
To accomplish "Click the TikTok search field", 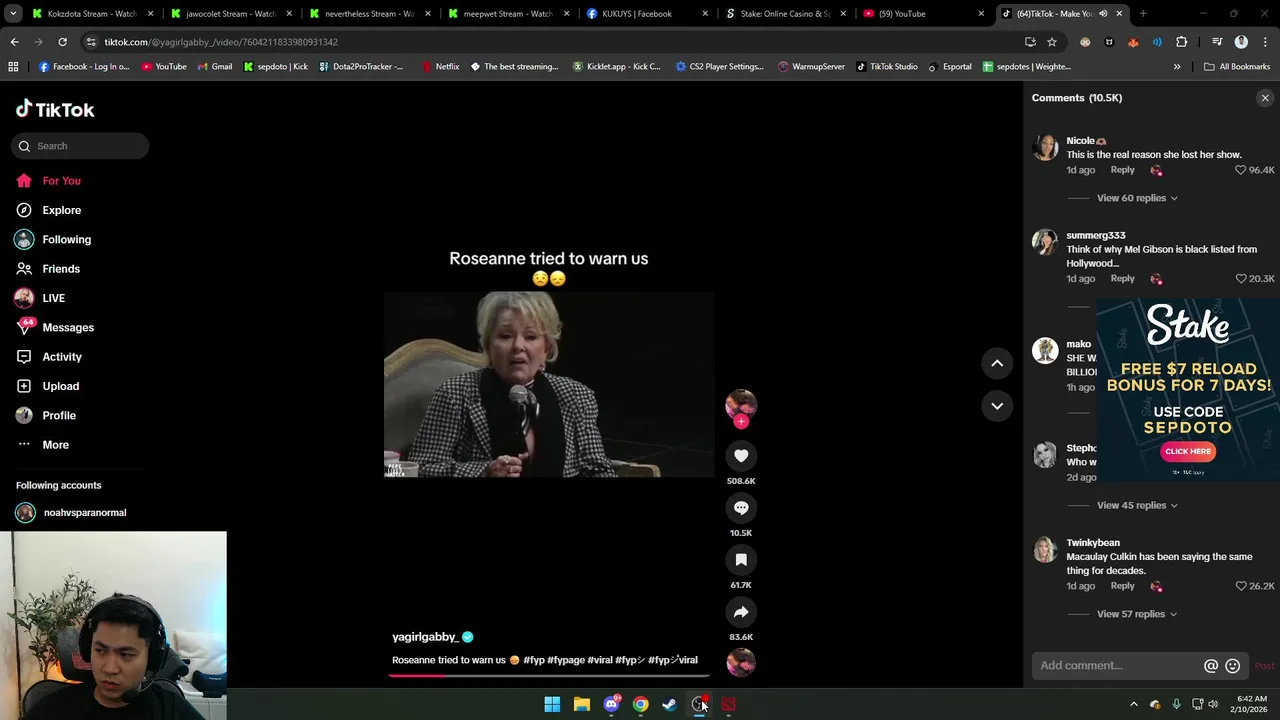I will (80, 146).
